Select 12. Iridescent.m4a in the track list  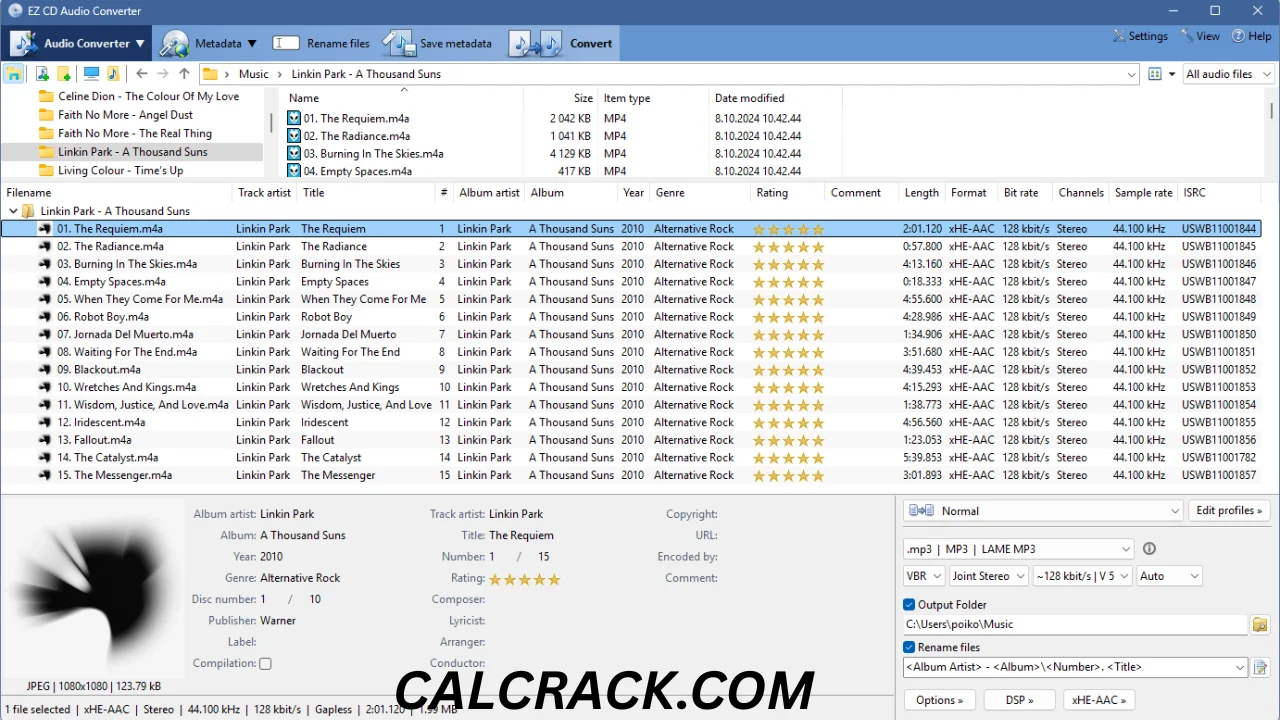pyautogui.click(x=101, y=423)
